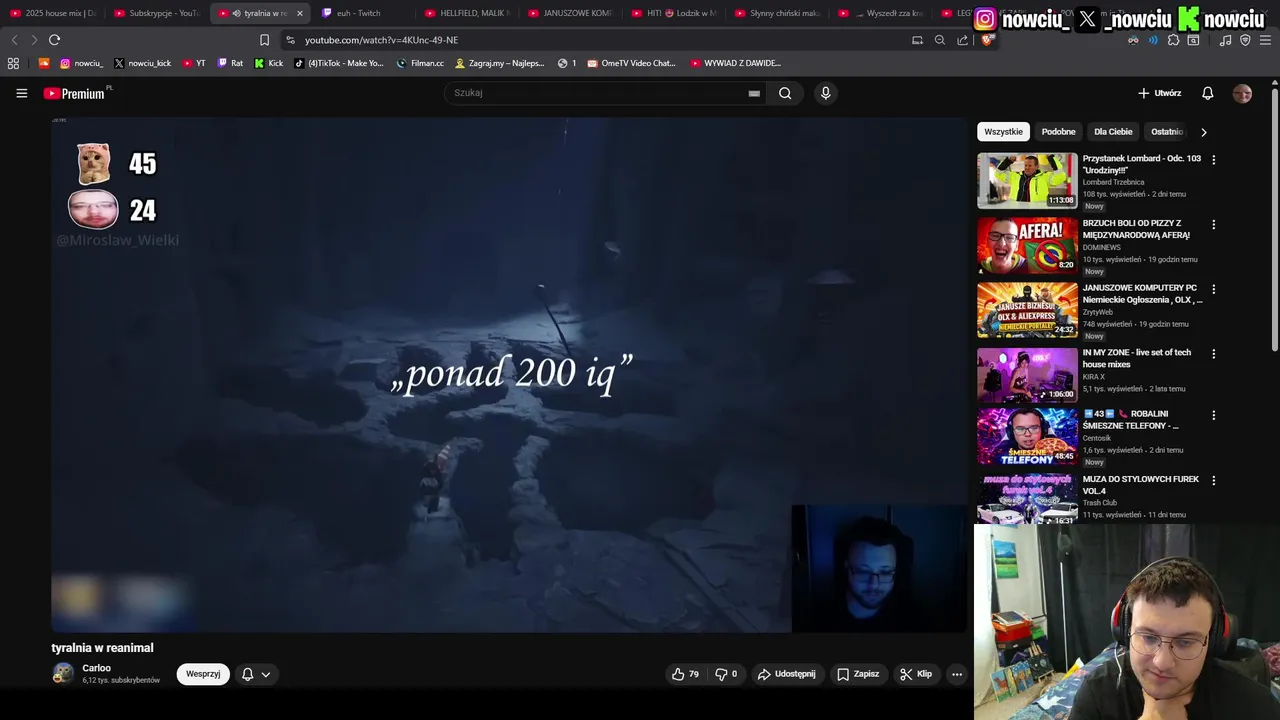Switch to Słynny chiński tab

tap(777, 13)
